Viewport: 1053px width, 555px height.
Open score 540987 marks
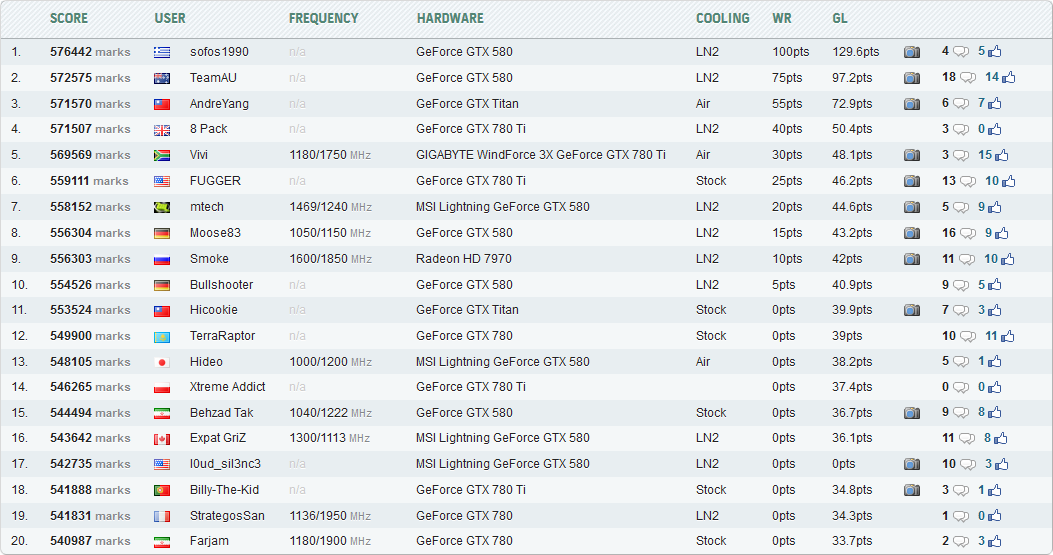point(90,541)
